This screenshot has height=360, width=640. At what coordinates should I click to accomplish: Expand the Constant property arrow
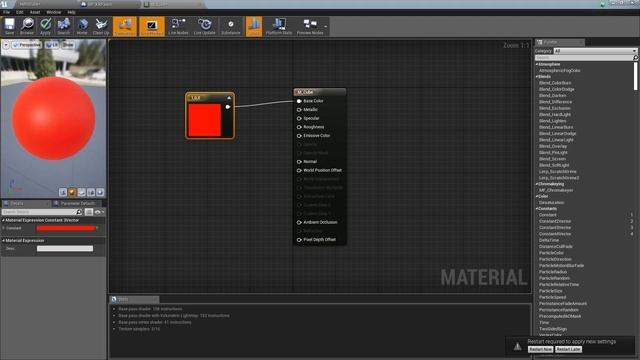coord(4,228)
